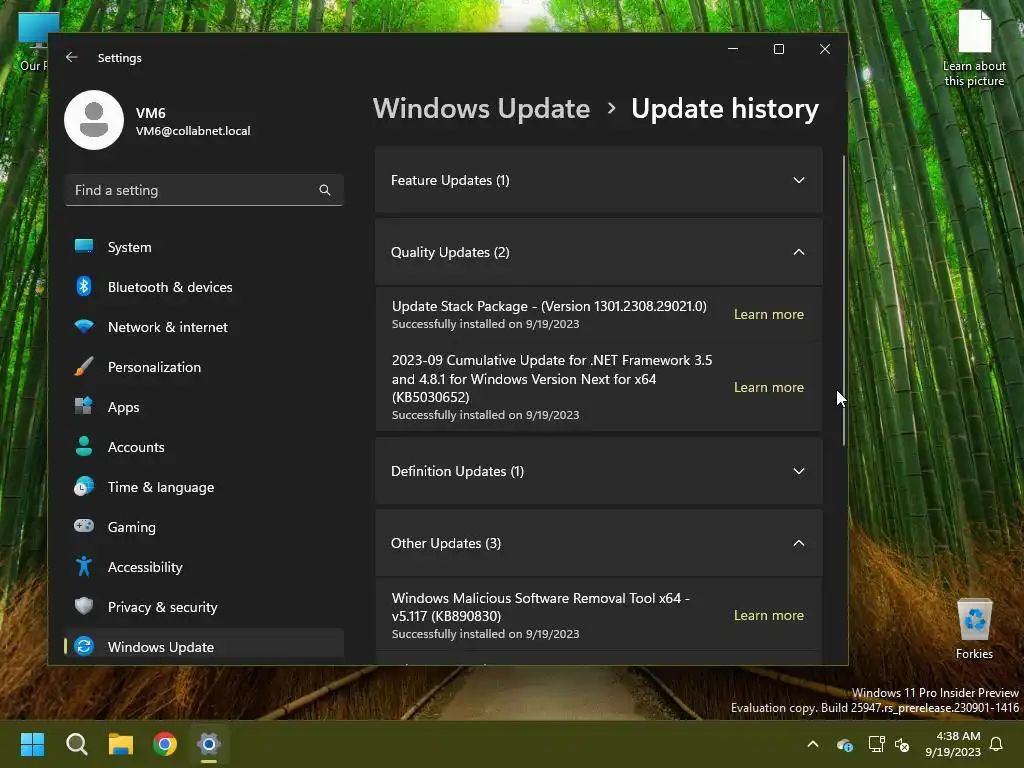
Task: Click Windows Malicious Software Removal Tool text
Action: (541, 607)
